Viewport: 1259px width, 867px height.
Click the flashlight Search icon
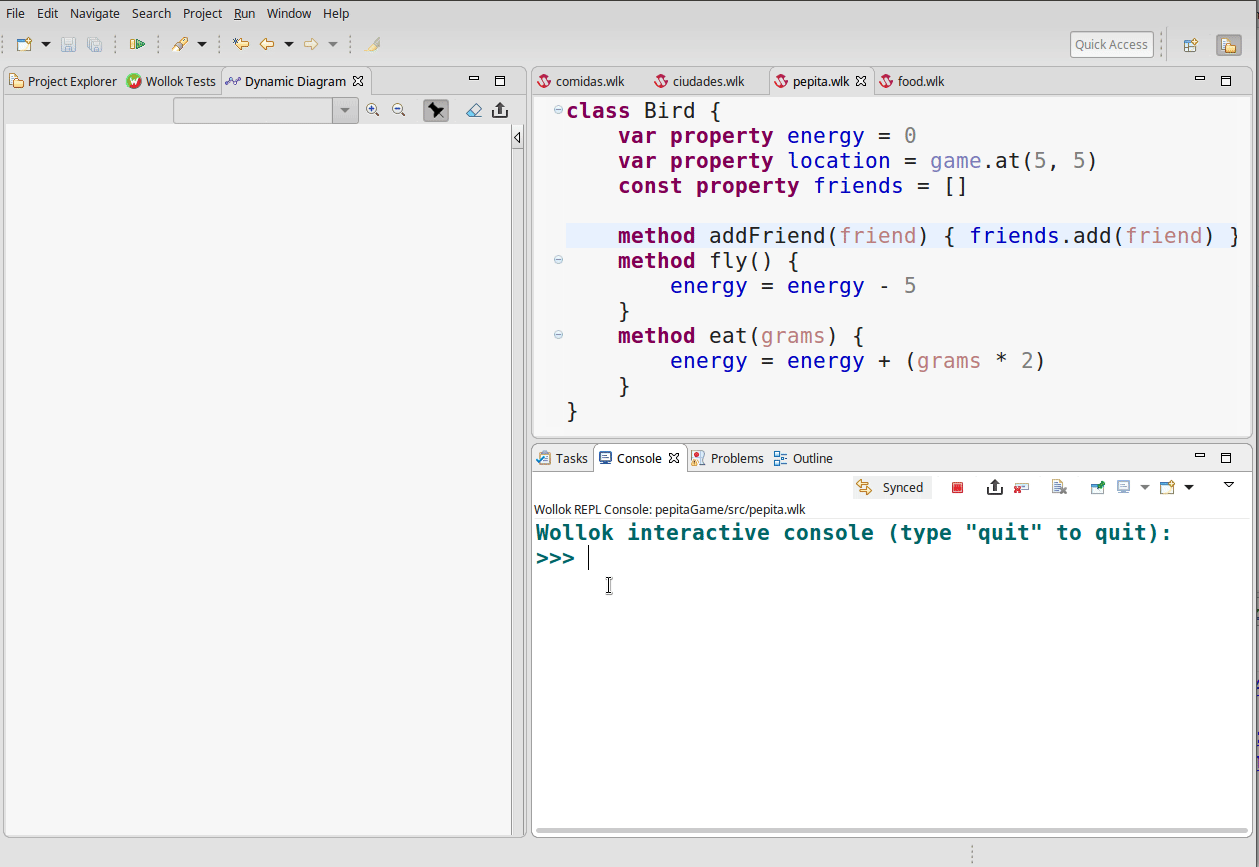180,44
